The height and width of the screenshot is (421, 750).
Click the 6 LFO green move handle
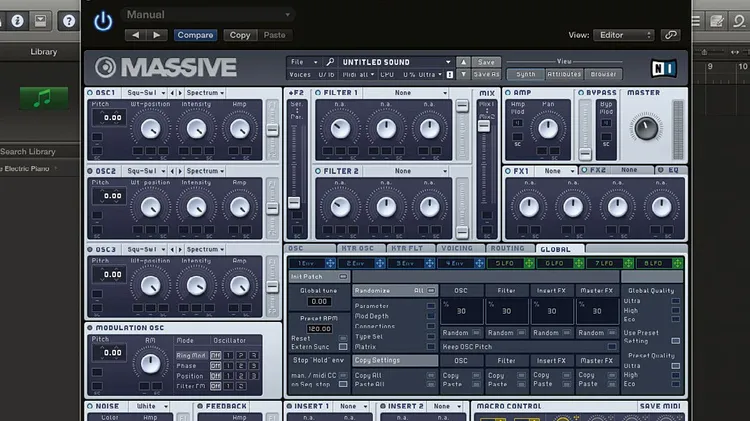pos(579,263)
